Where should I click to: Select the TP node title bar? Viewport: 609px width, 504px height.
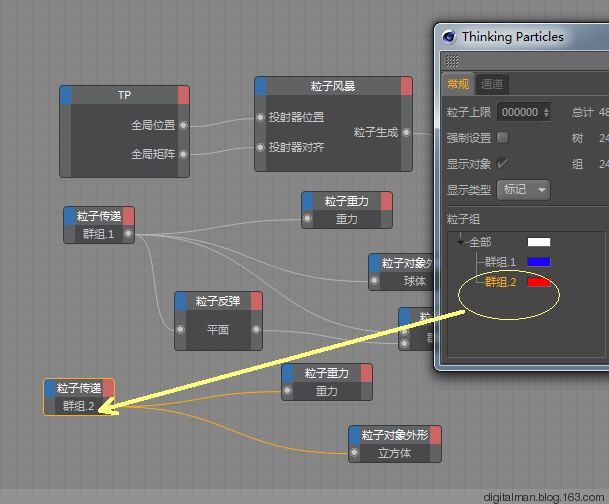125,95
